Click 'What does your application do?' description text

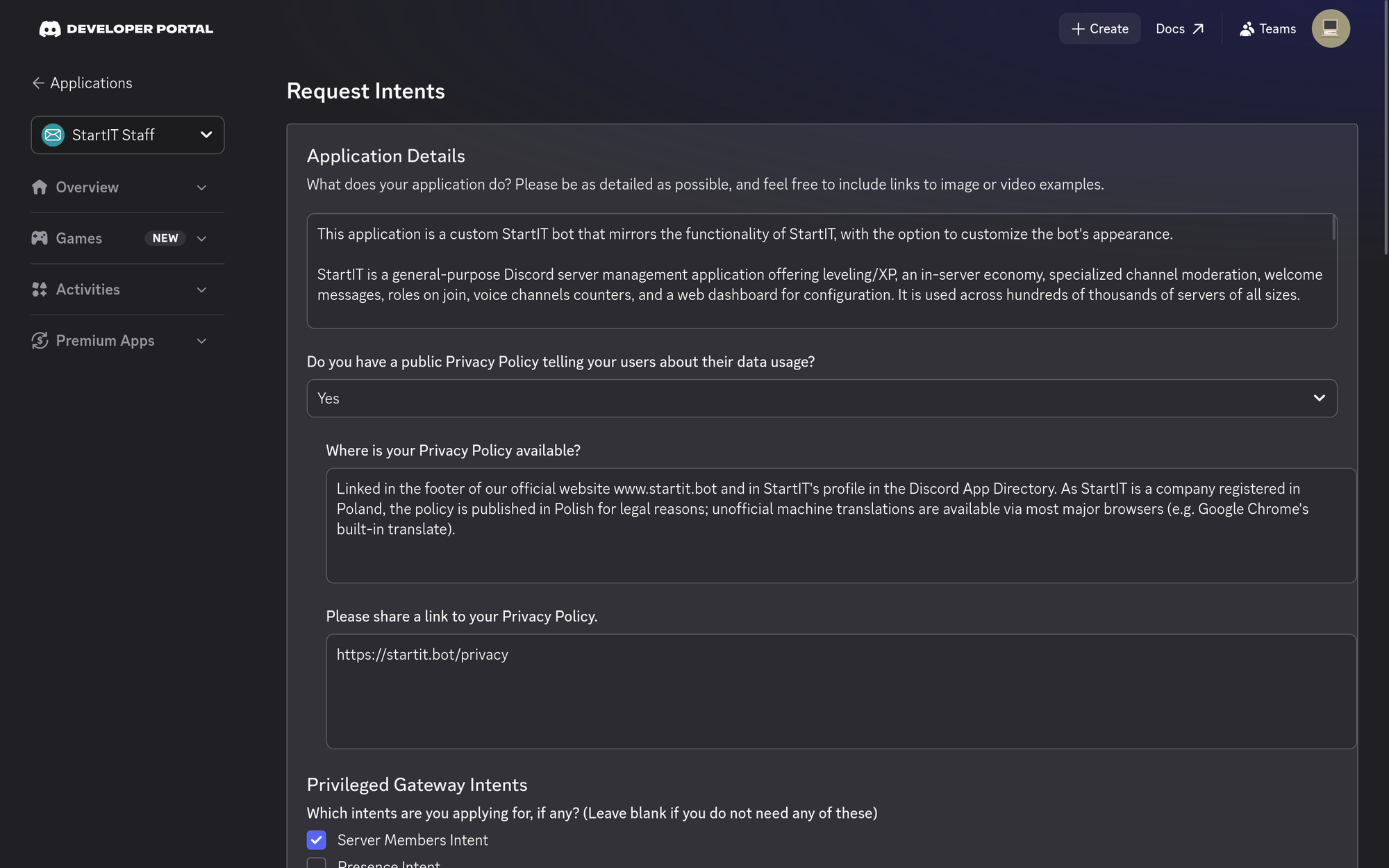tap(706, 185)
